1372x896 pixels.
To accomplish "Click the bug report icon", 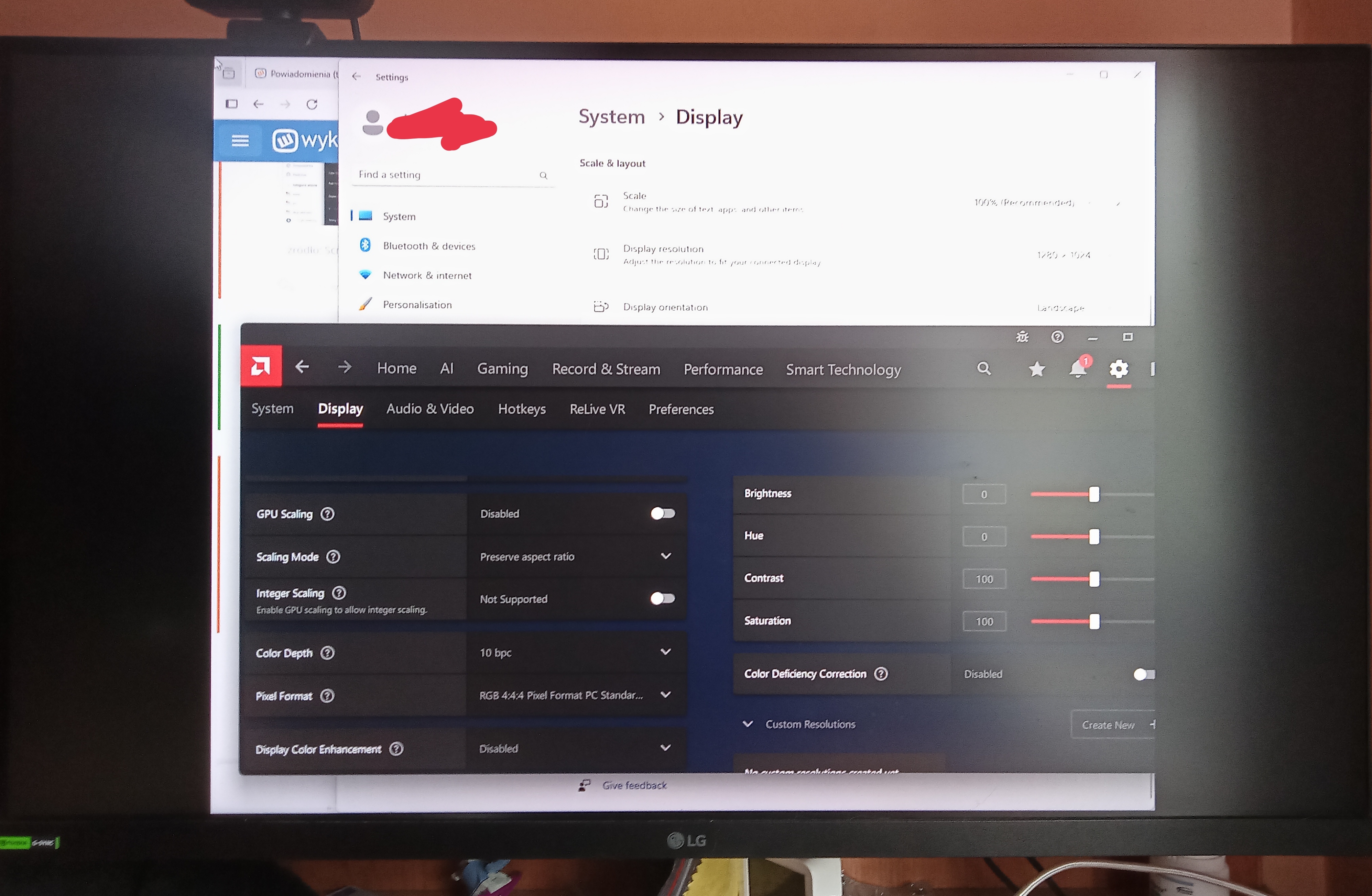I will click(1022, 337).
